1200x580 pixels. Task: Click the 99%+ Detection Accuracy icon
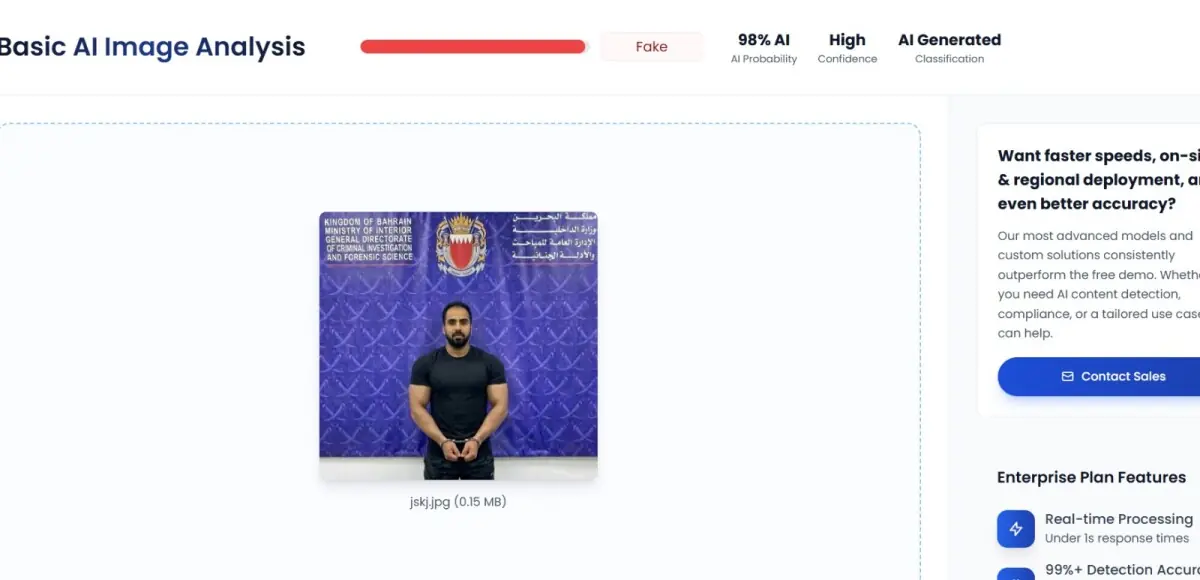coord(1016,574)
